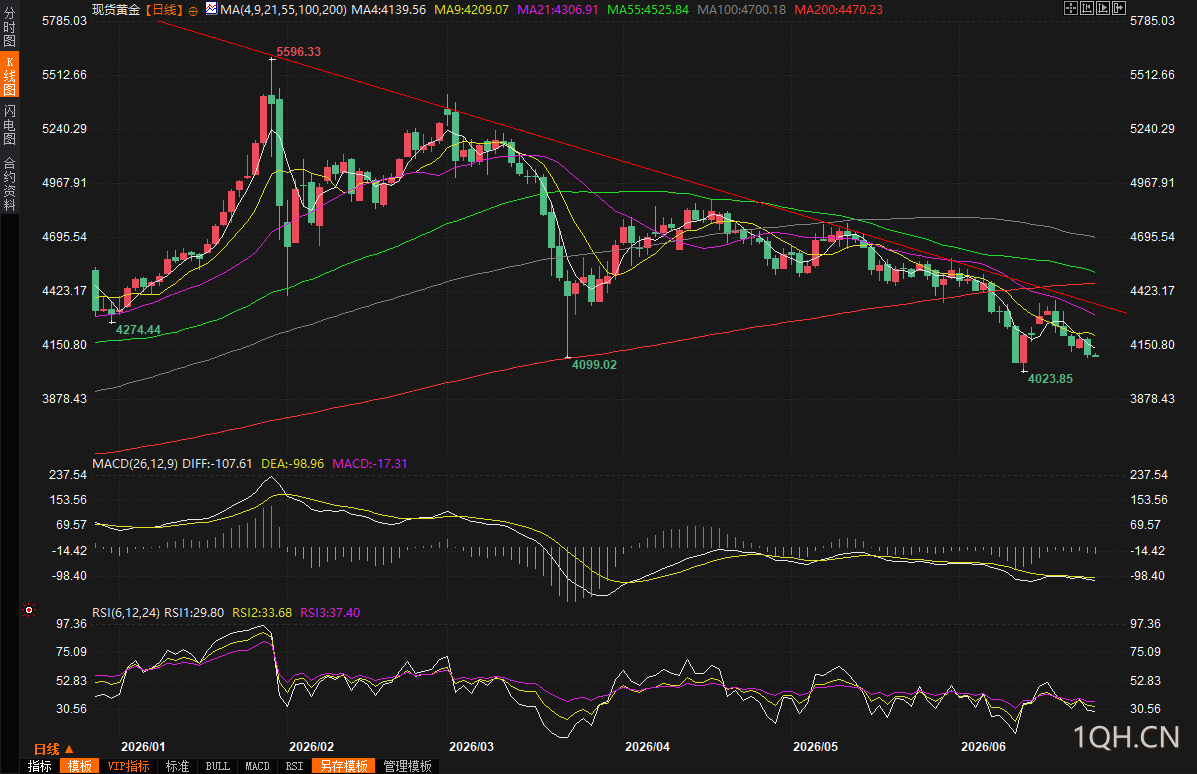This screenshot has height=774, width=1197.
Task: Apply the BULL template
Action: tap(218, 766)
